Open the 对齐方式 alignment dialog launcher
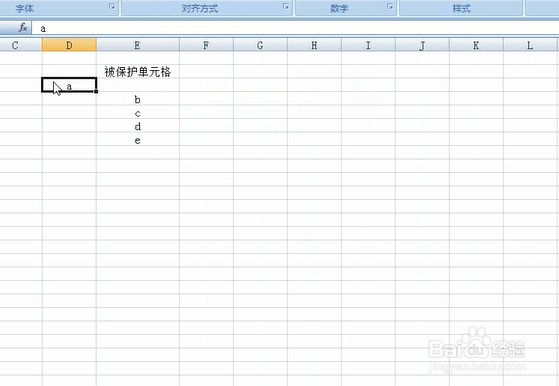The image size is (559, 386). [286, 6]
